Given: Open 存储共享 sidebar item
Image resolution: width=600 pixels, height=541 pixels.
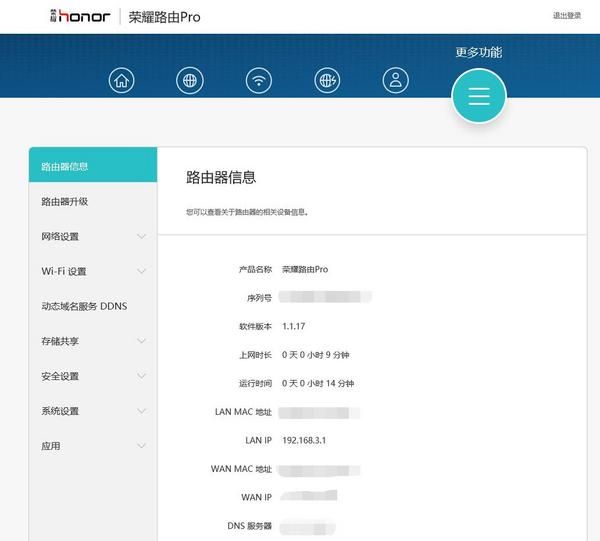Looking at the screenshot, I should (x=93, y=341).
